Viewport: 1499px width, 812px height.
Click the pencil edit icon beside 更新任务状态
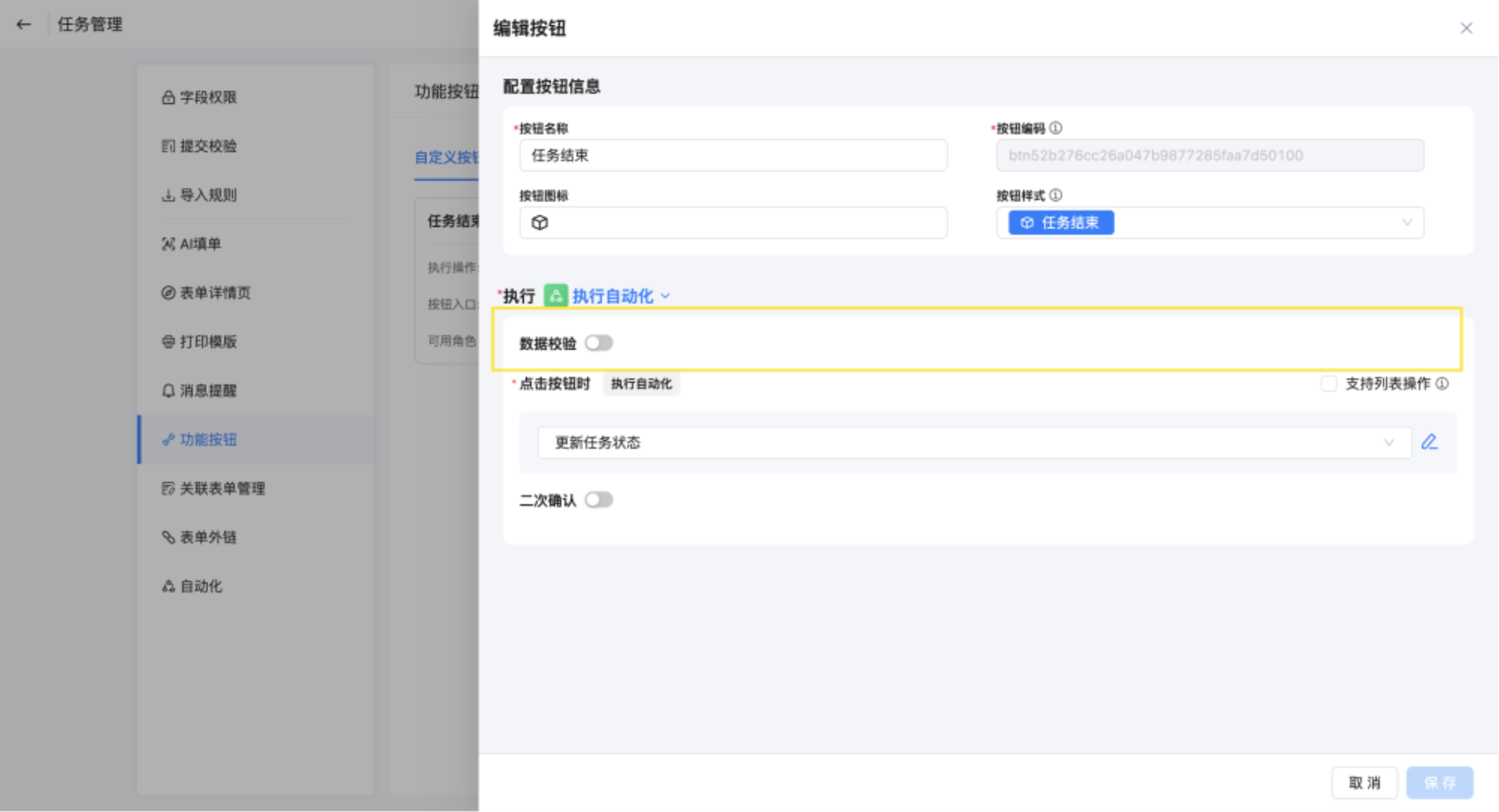[1429, 442]
